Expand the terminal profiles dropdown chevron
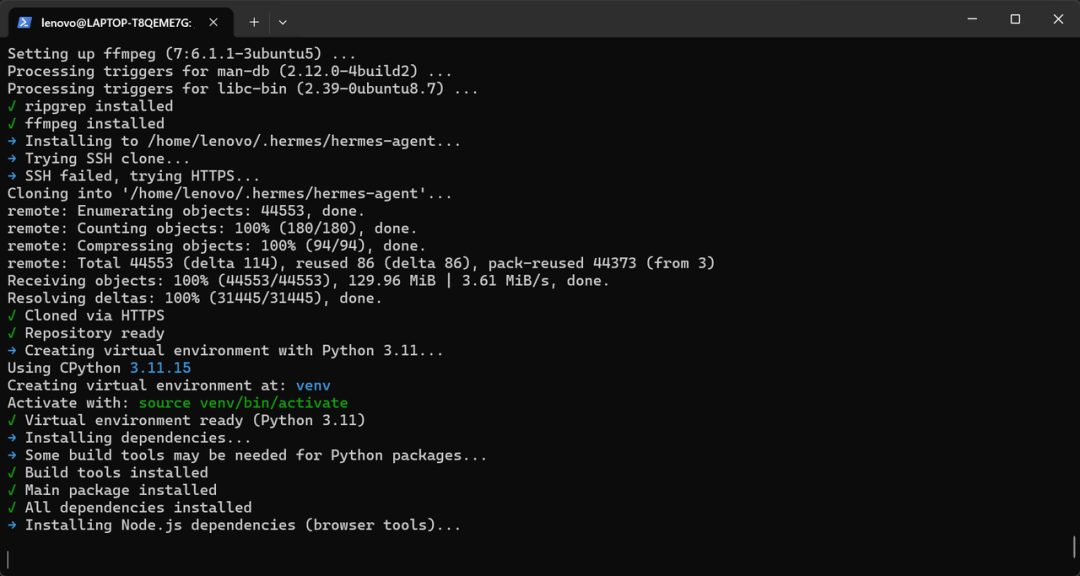The width and height of the screenshot is (1080, 576). click(x=283, y=21)
